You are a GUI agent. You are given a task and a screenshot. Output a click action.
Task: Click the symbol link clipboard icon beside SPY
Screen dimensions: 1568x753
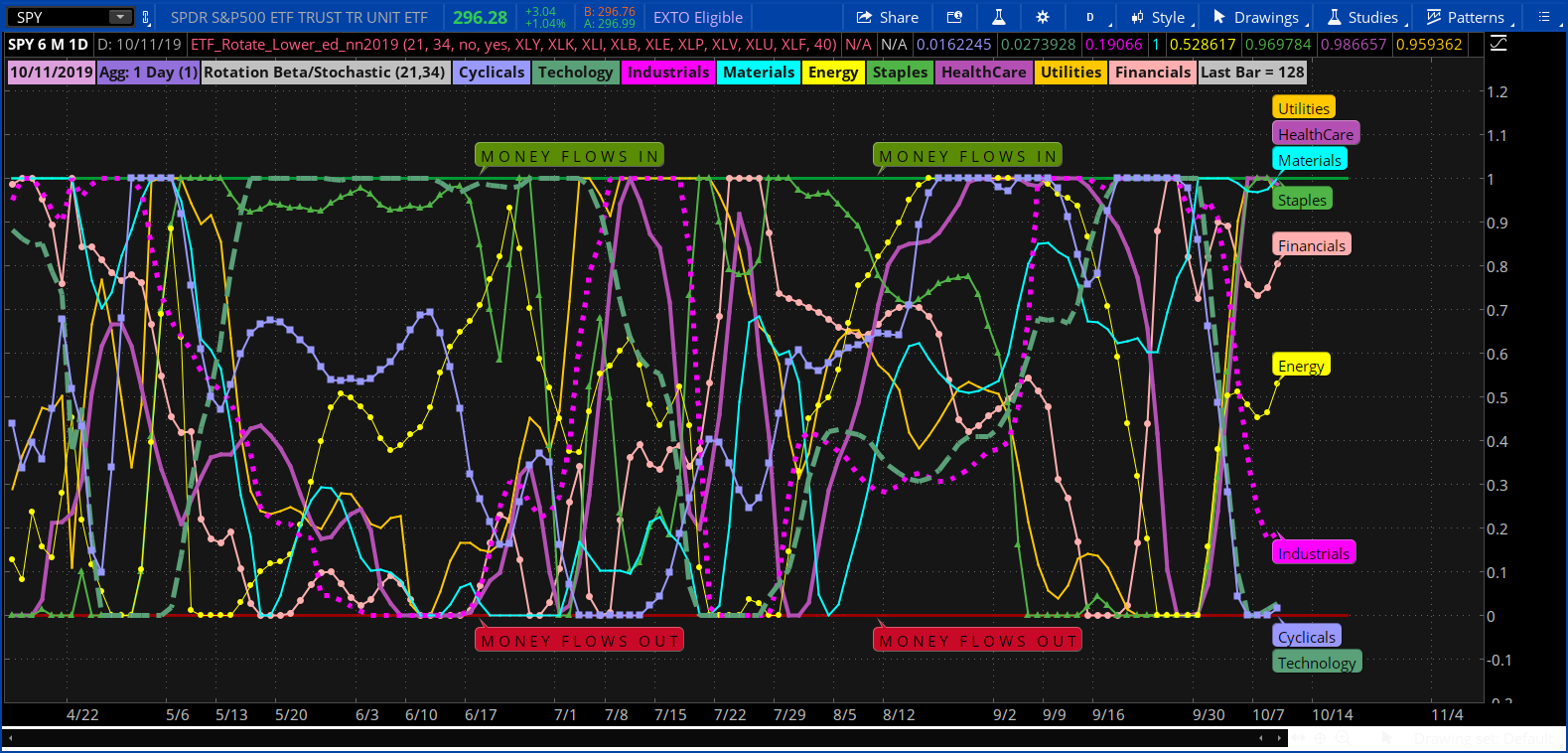coord(147,17)
